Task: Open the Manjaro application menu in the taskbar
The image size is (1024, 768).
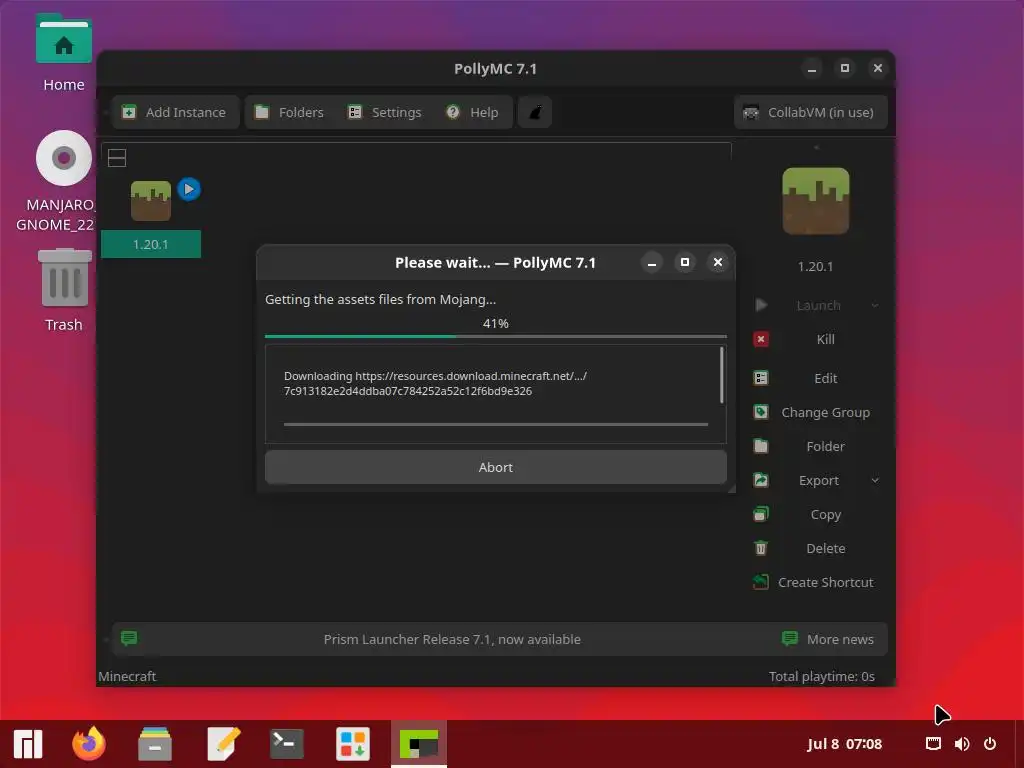Action: click(x=28, y=744)
